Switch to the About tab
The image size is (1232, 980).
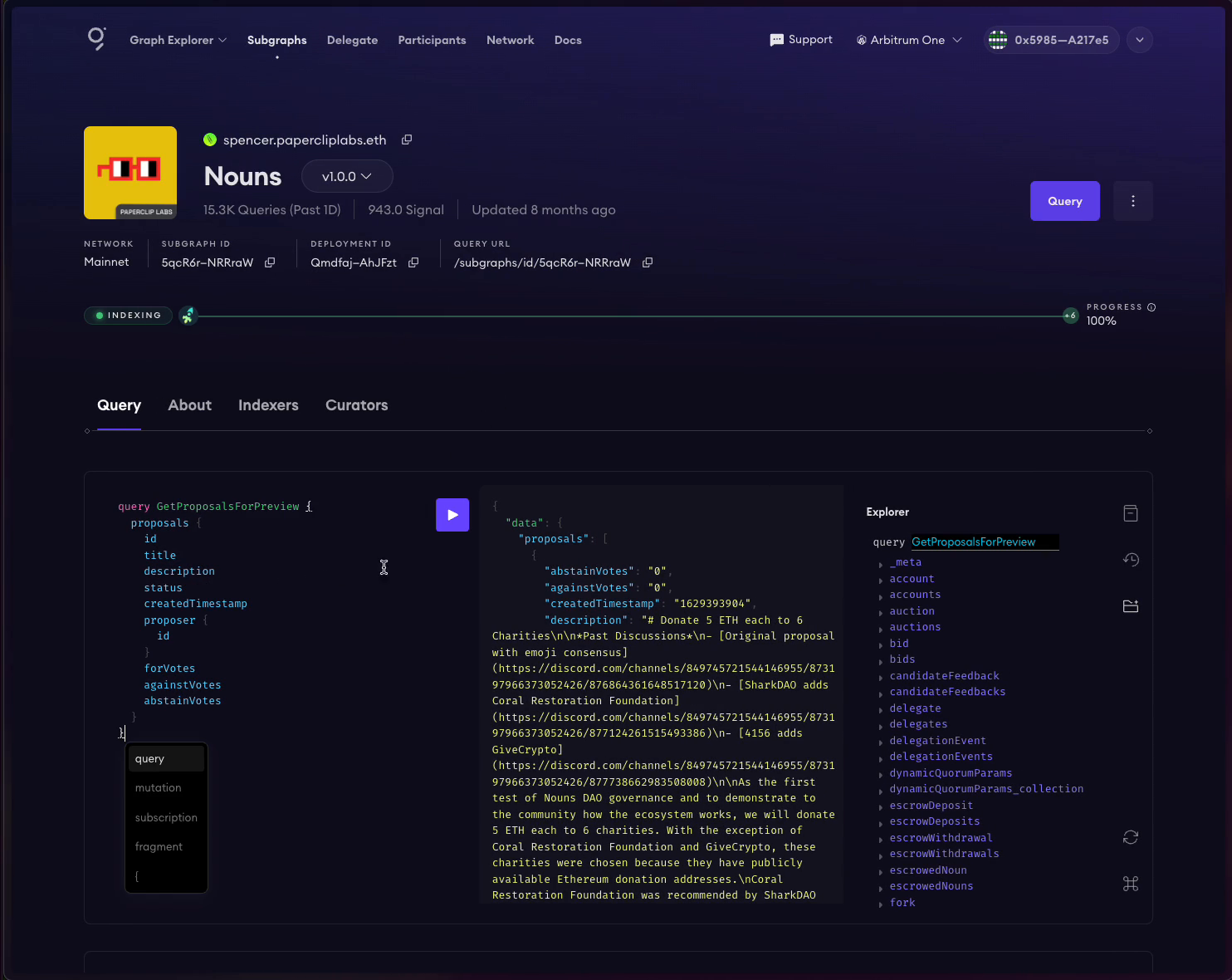pyautogui.click(x=190, y=405)
